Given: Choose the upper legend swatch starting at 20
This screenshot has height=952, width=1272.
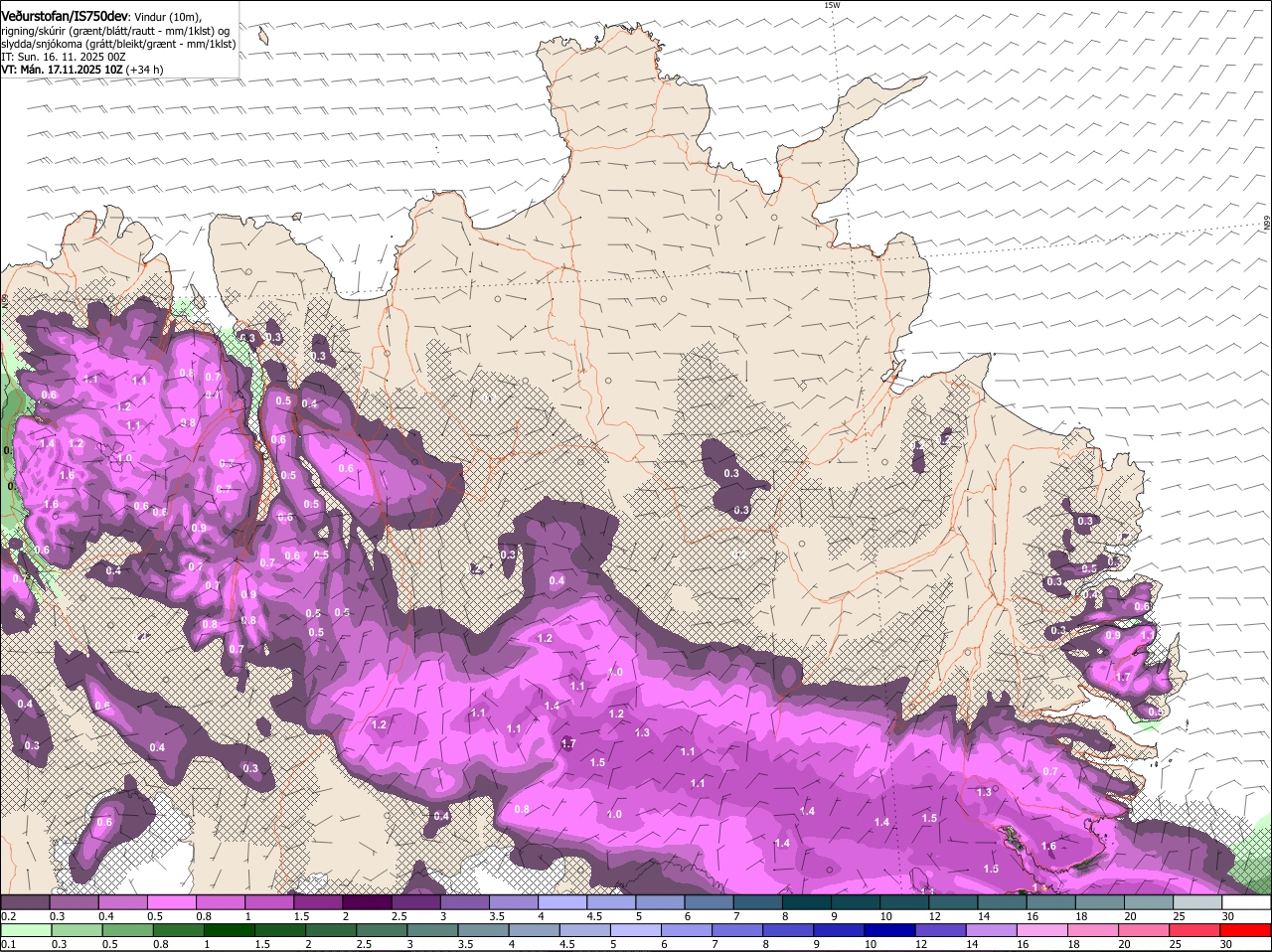Looking at the screenshot, I should coord(1148,901).
